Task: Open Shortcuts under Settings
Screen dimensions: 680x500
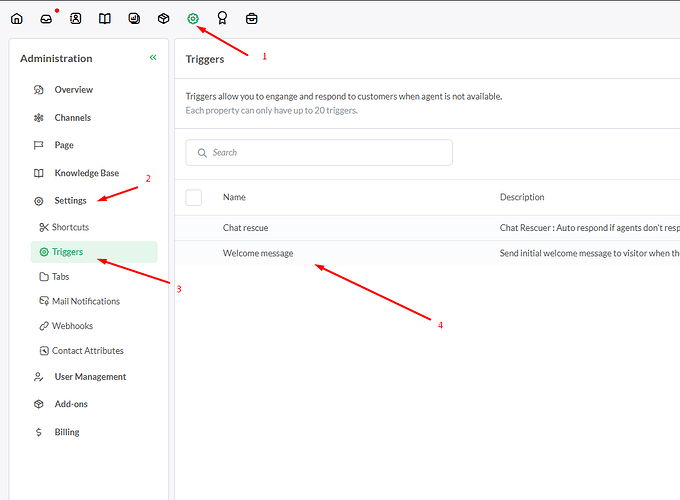Action: [70, 227]
